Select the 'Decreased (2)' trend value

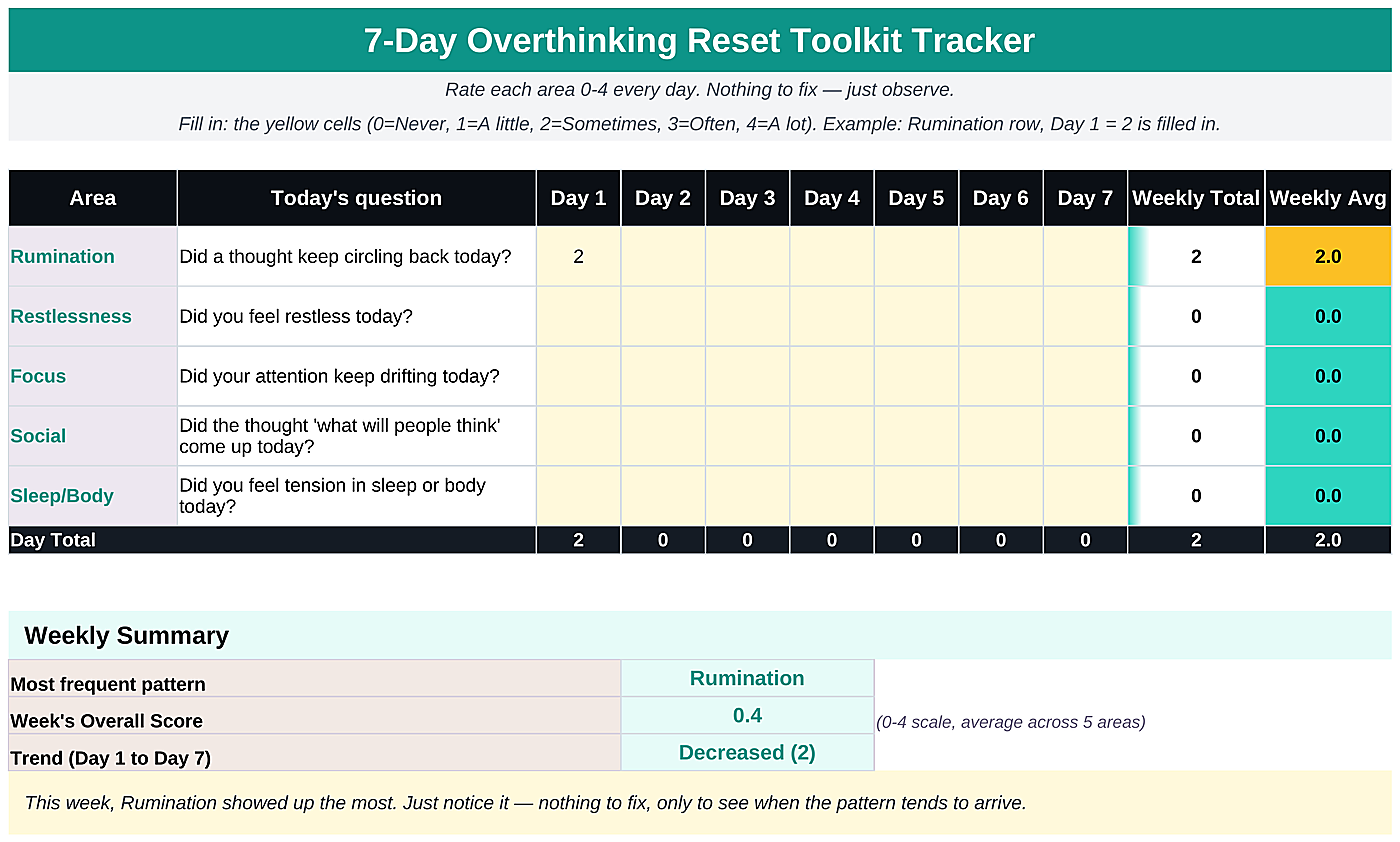click(747, 752)
